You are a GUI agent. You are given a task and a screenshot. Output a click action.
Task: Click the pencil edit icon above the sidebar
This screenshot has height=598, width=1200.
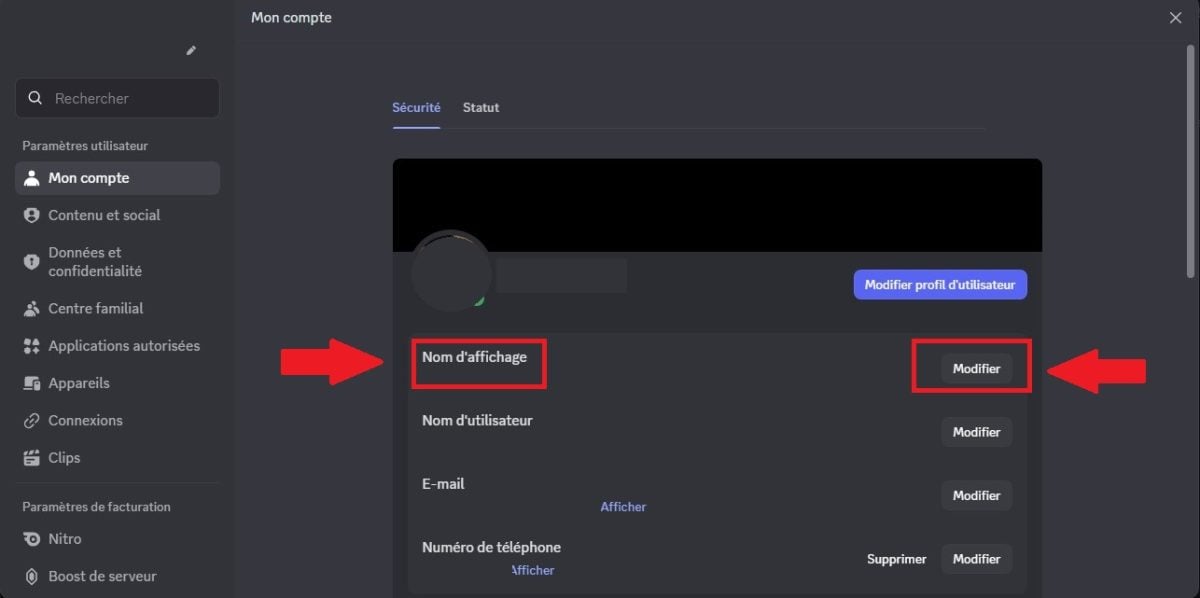click(190, 50)
